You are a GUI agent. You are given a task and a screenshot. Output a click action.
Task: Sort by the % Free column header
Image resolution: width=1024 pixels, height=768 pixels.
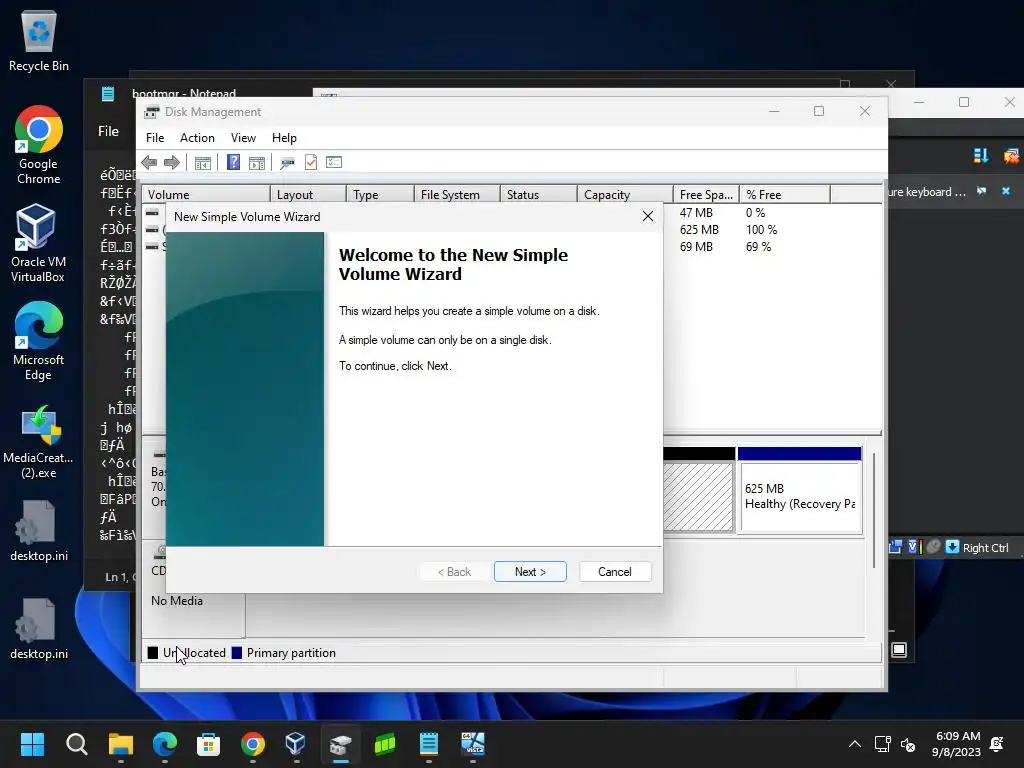click(785, 195)
